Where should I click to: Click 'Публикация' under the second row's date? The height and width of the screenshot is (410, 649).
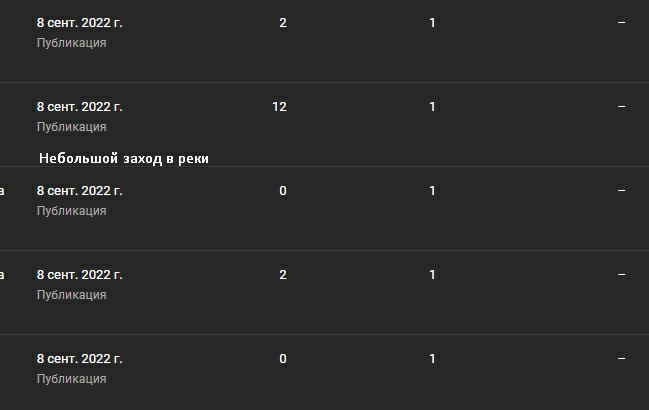pos(71,127)
